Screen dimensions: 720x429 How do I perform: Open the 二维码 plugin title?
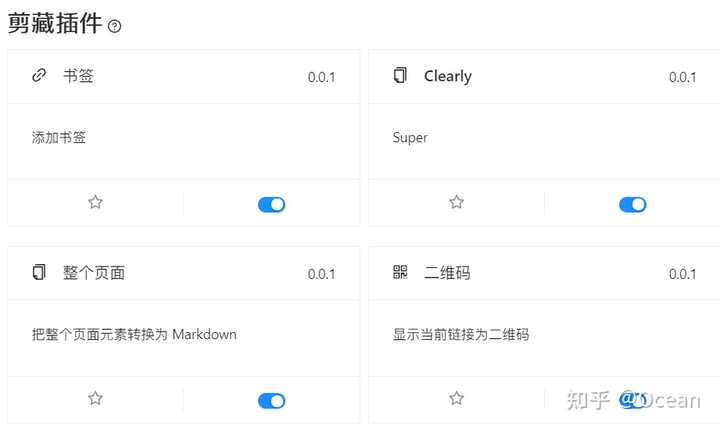(x=447, y=273)
